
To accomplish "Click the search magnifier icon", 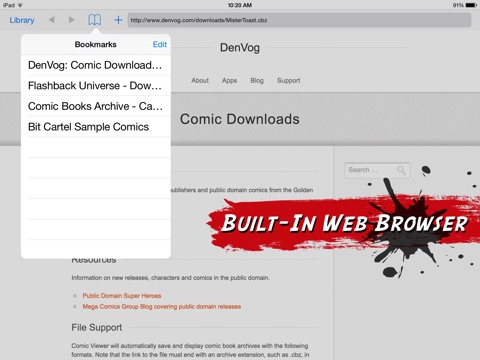I will click(x=401, y=170).
